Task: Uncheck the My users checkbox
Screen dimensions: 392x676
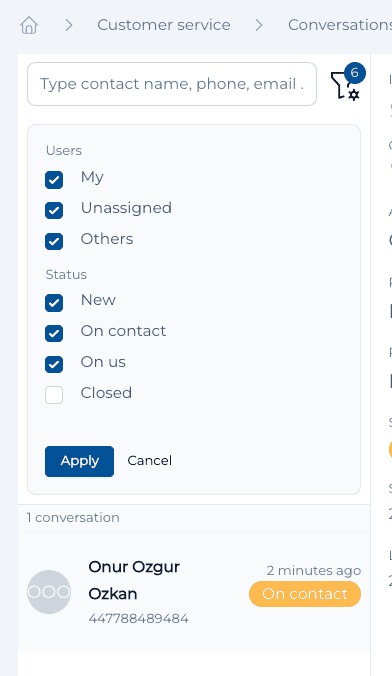Action: (54, 180)
